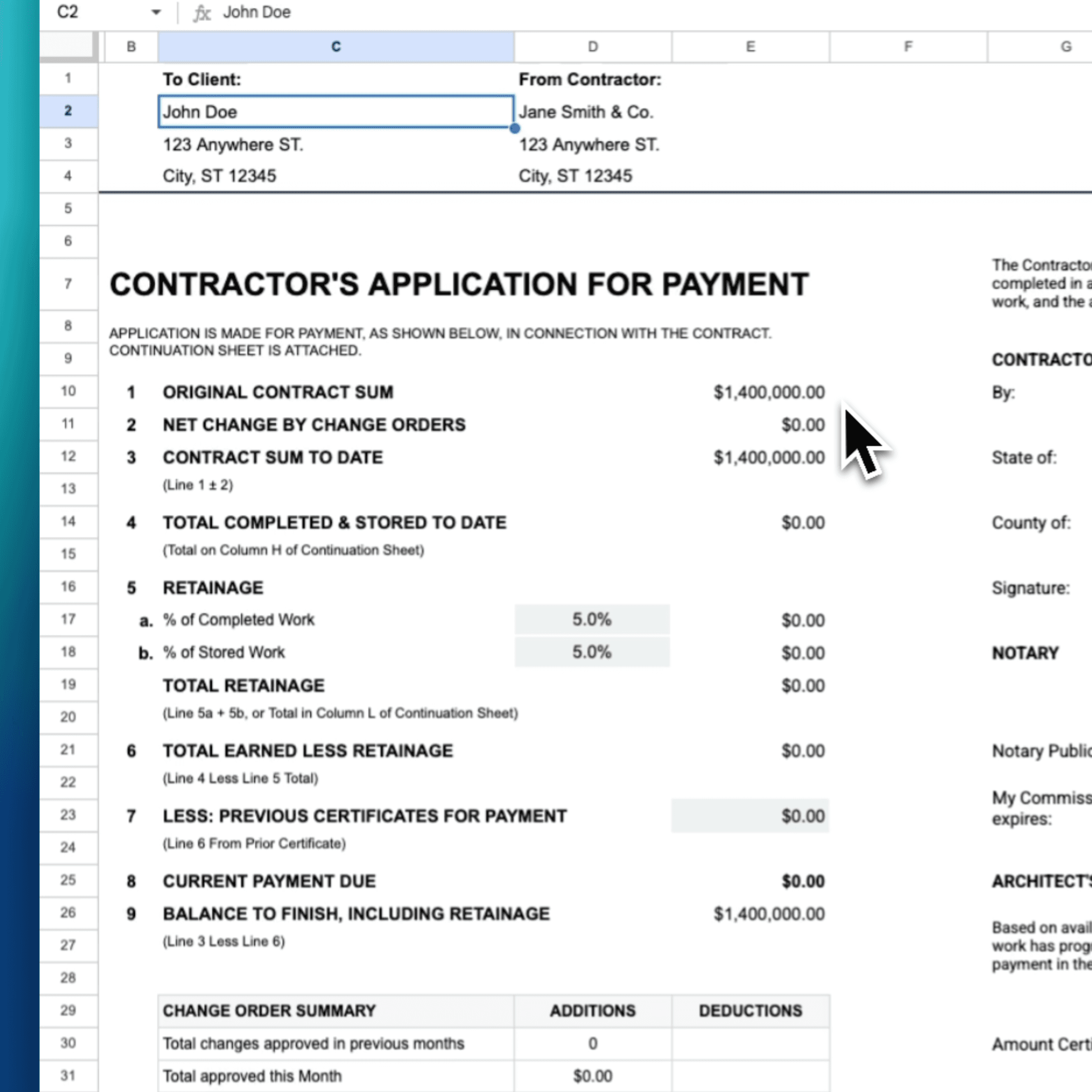Click the Current Payment Due amount cell

click(750, 881)
